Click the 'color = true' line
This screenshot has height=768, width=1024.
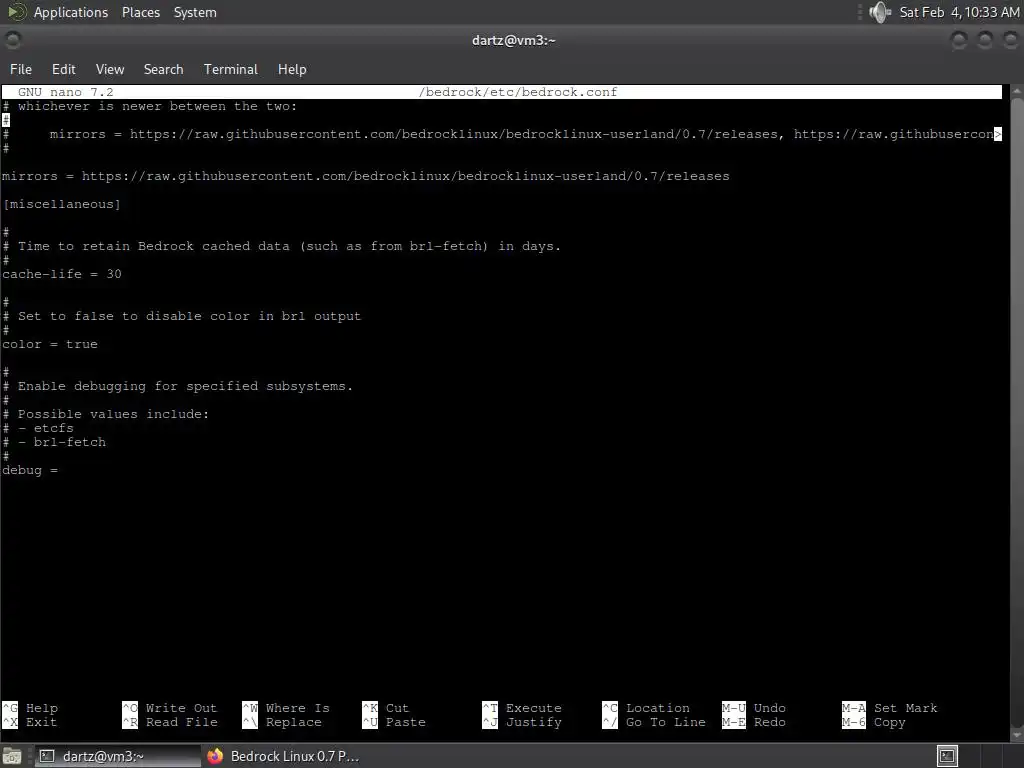(x=50, y=344)
